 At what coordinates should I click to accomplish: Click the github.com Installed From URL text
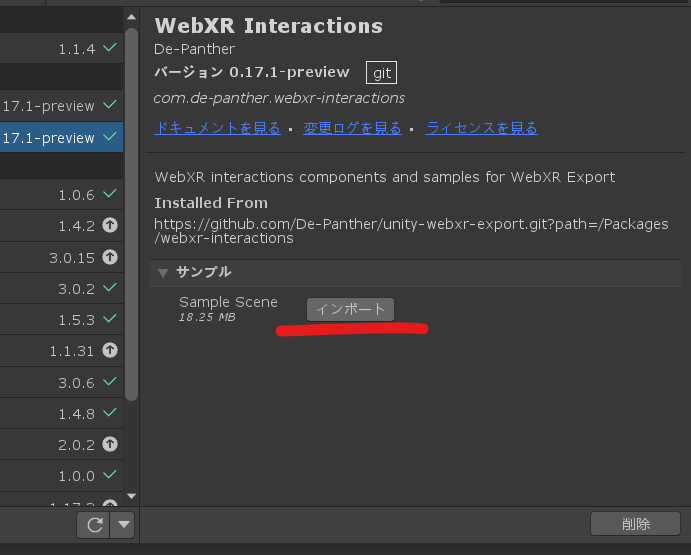coord(411,231)
